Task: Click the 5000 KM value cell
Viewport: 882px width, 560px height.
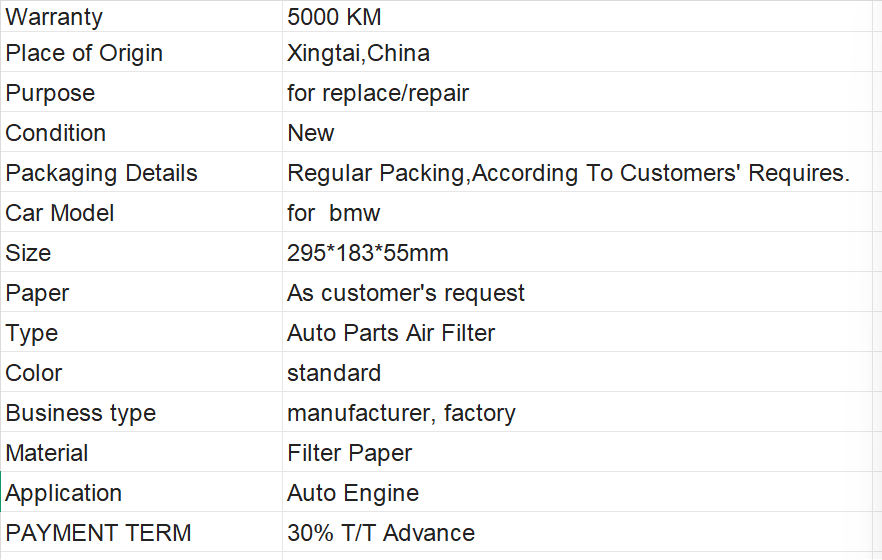Action: (x=577, y=16)
